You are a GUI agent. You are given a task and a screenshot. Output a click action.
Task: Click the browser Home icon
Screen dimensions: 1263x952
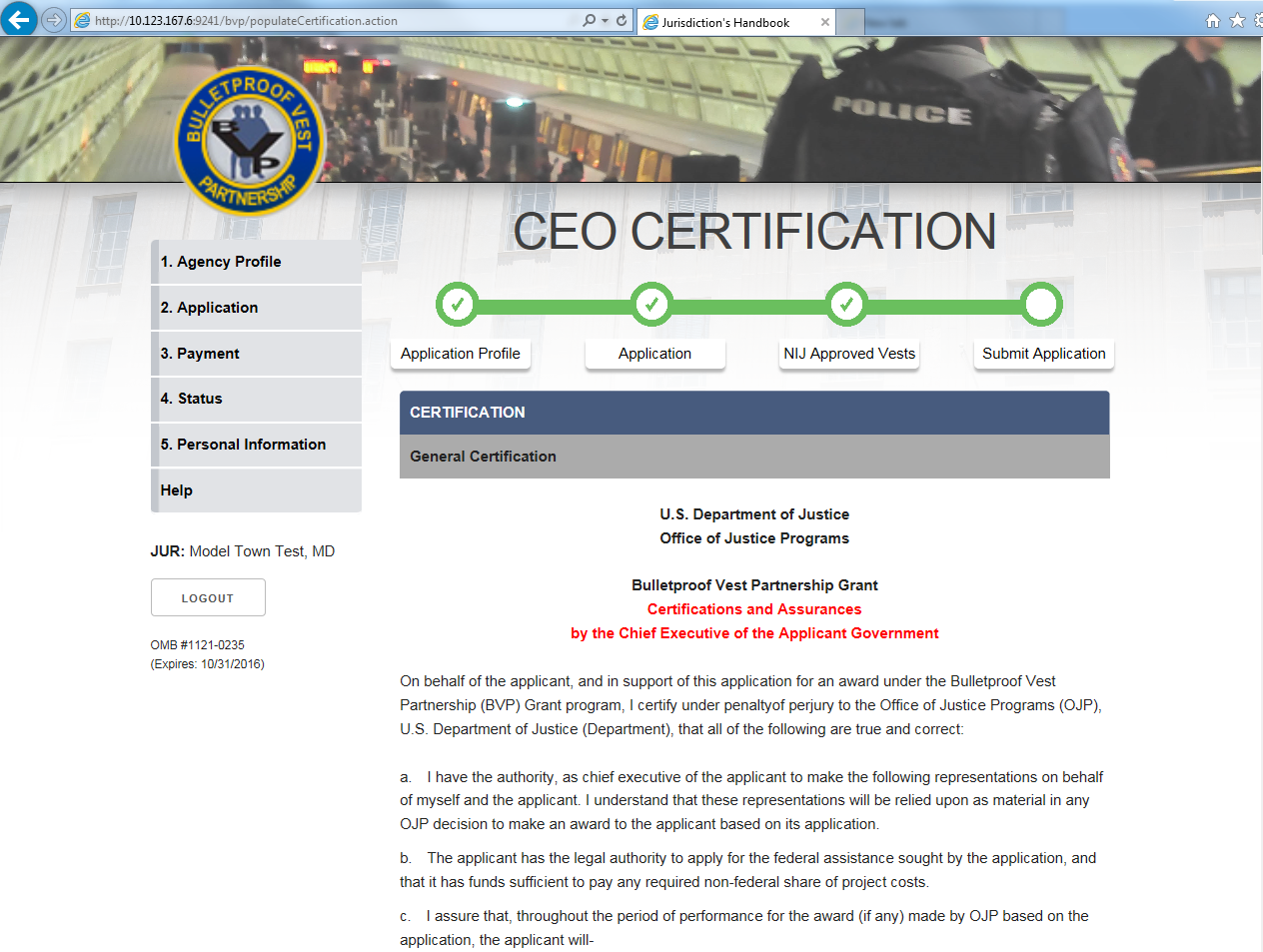(1213, 20)
